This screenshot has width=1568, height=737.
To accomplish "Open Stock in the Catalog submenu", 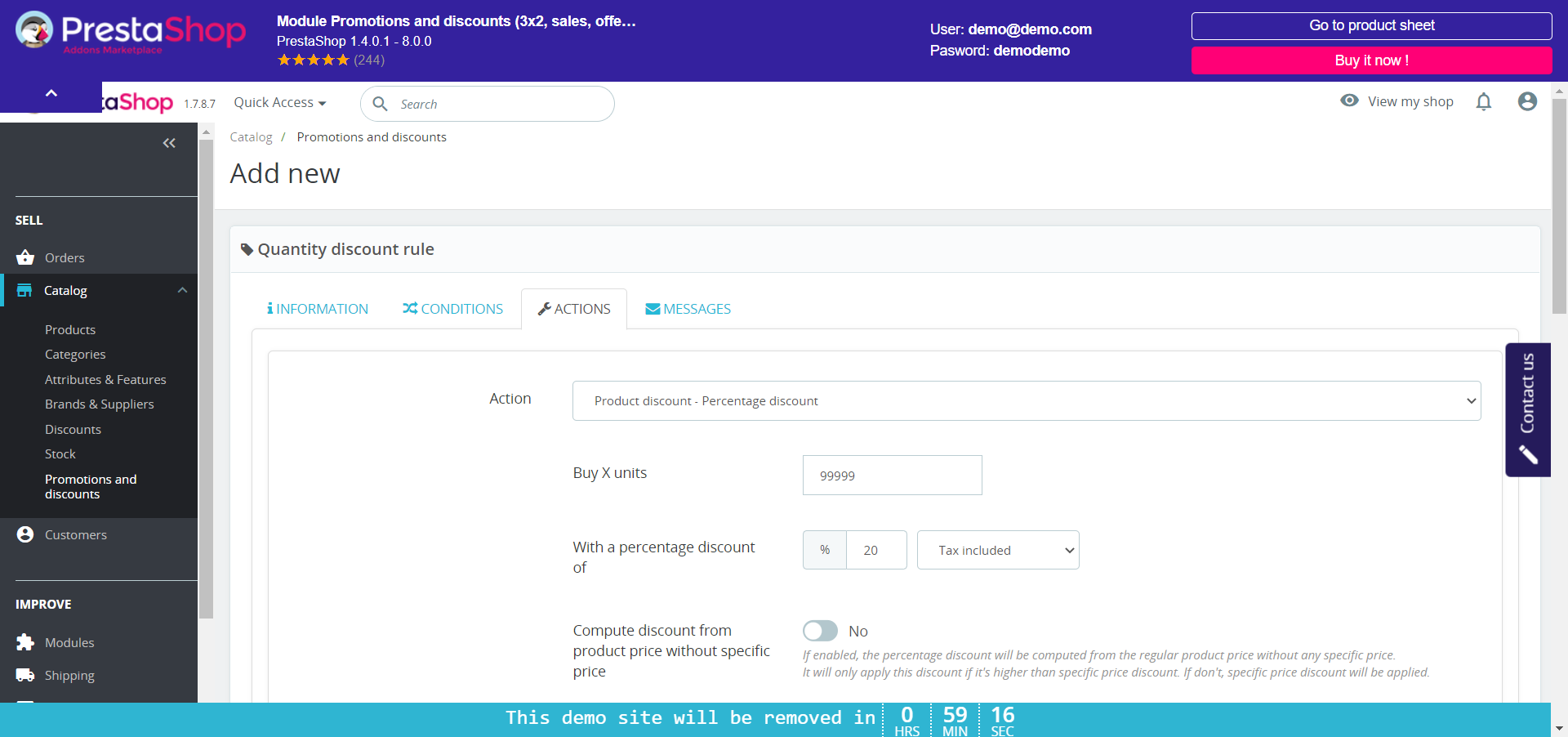I will click(60, 453).
